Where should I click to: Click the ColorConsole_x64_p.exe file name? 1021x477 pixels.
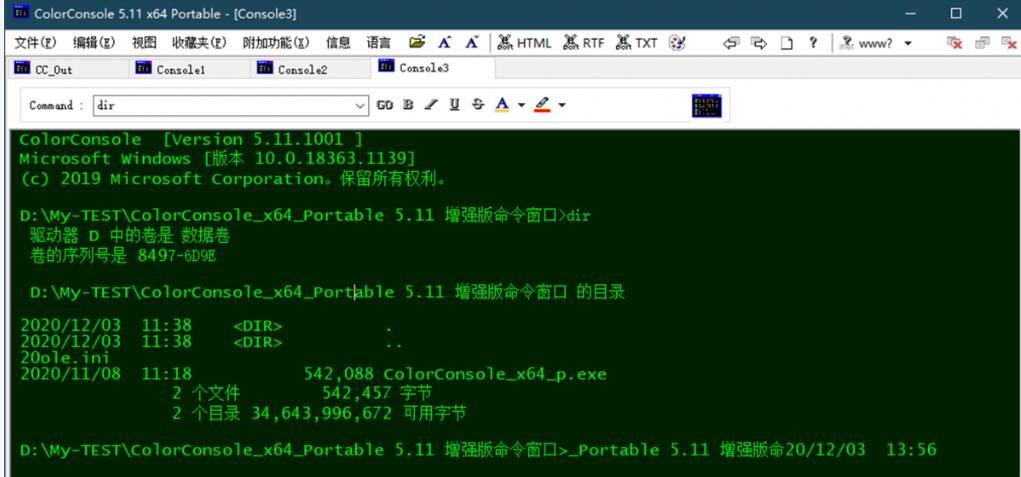pos(495,375)
